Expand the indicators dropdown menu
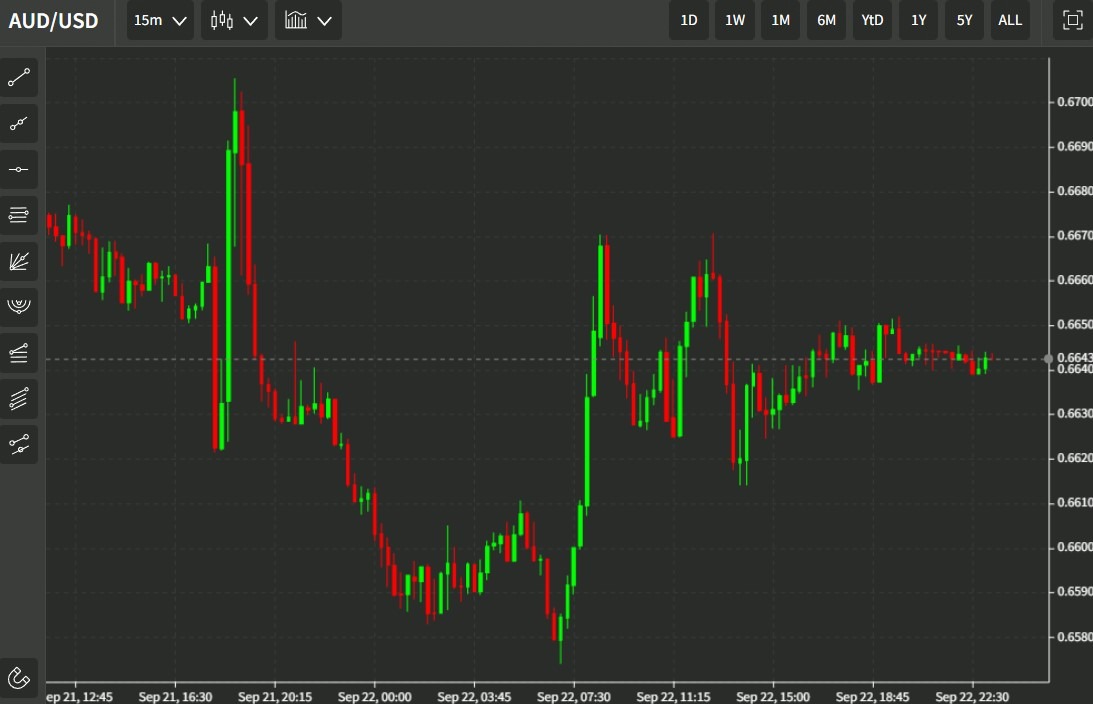1093x704 pixels. 308,20
